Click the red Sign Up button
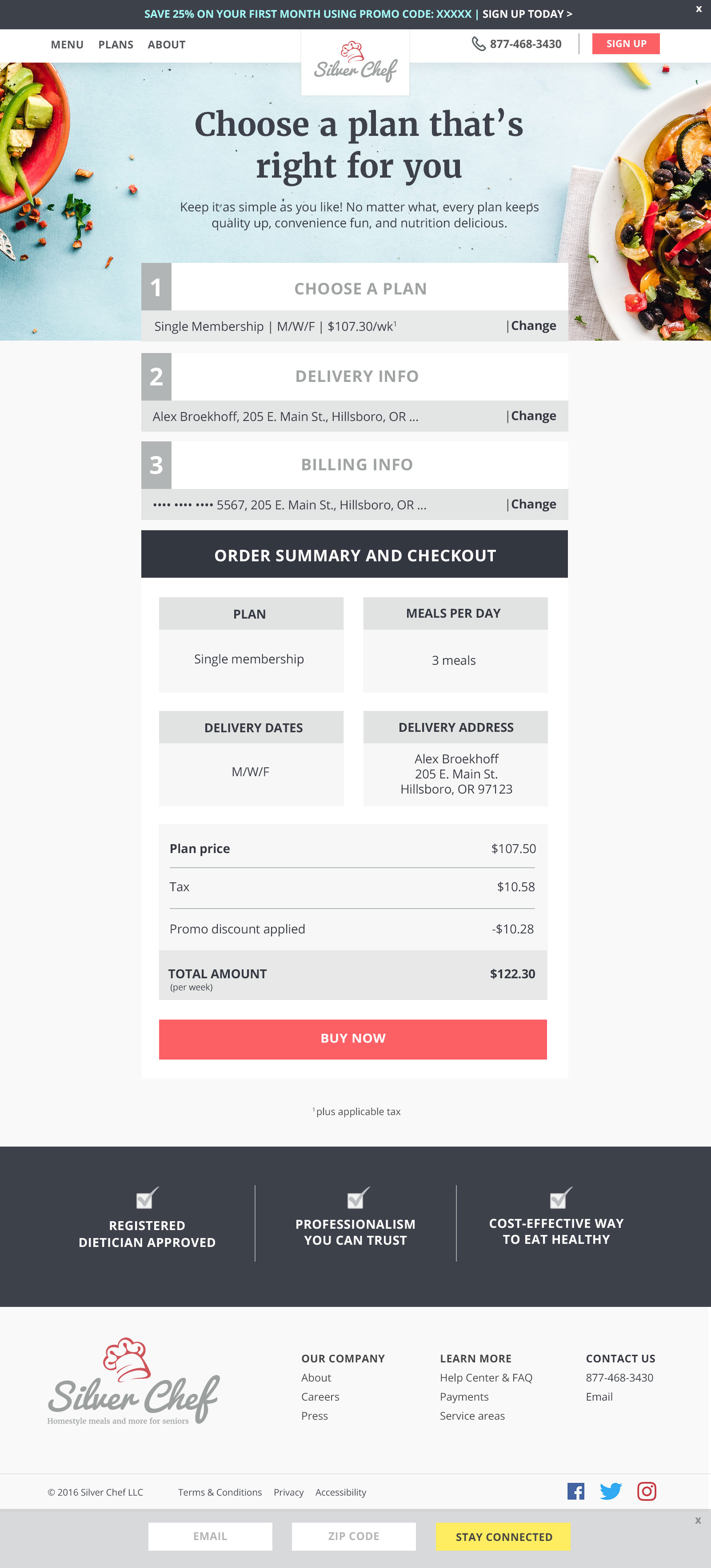Image resolution: width=711 pixels, height=1568 pixels. 626,44
